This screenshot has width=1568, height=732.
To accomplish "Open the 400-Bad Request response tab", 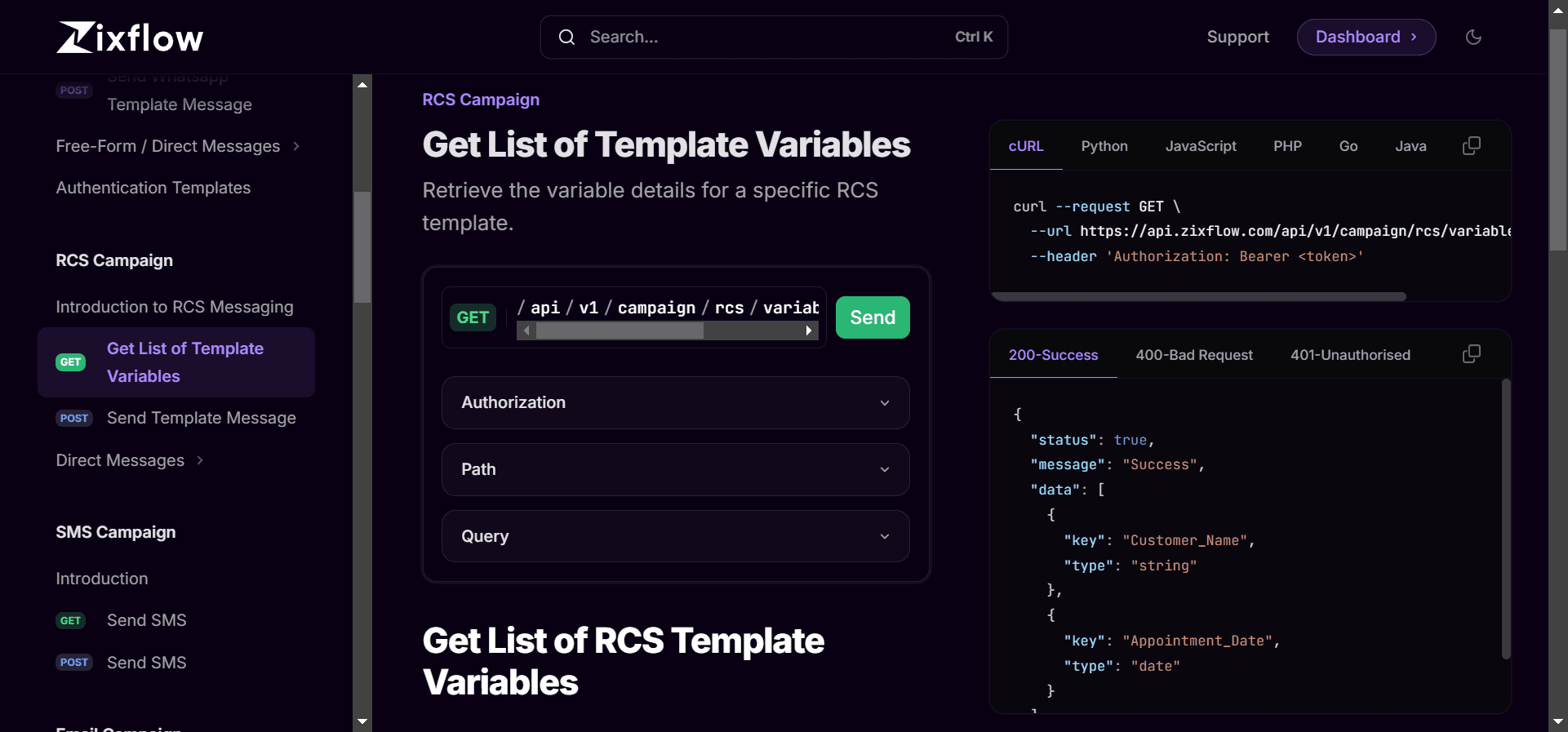I will pyautogui.click(x=1193, y=355).
